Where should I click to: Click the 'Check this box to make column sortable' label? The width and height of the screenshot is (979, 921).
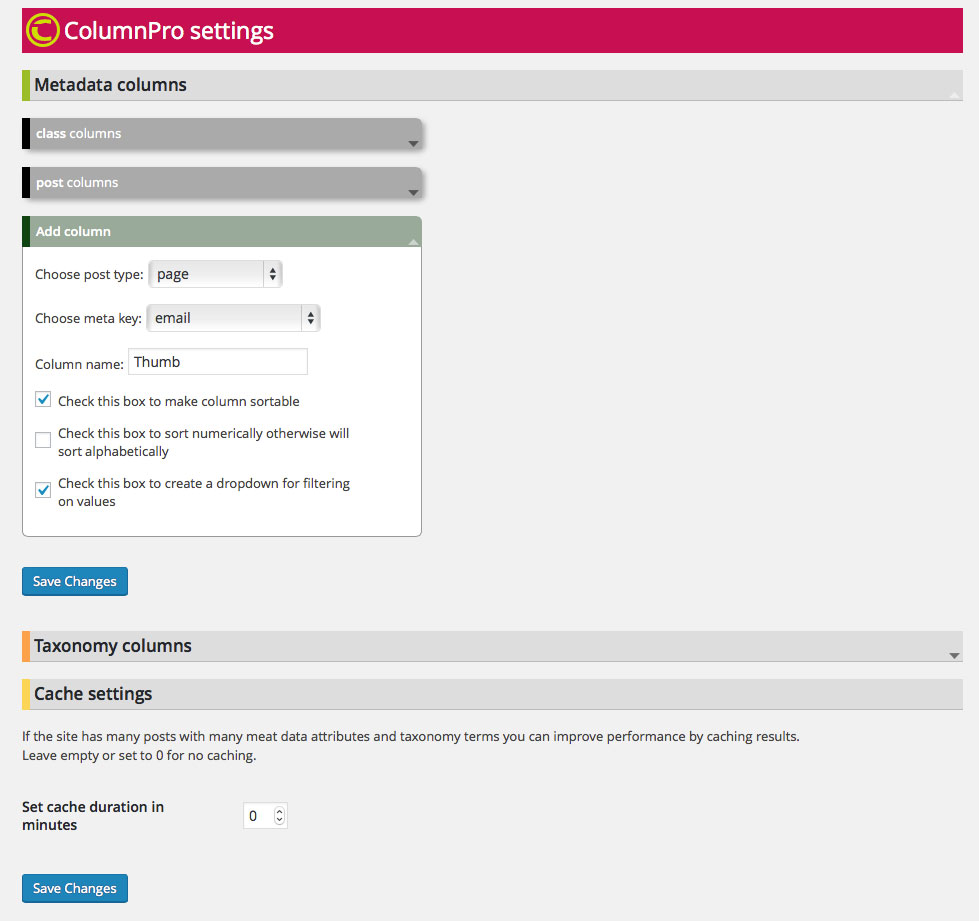[179, 401]
